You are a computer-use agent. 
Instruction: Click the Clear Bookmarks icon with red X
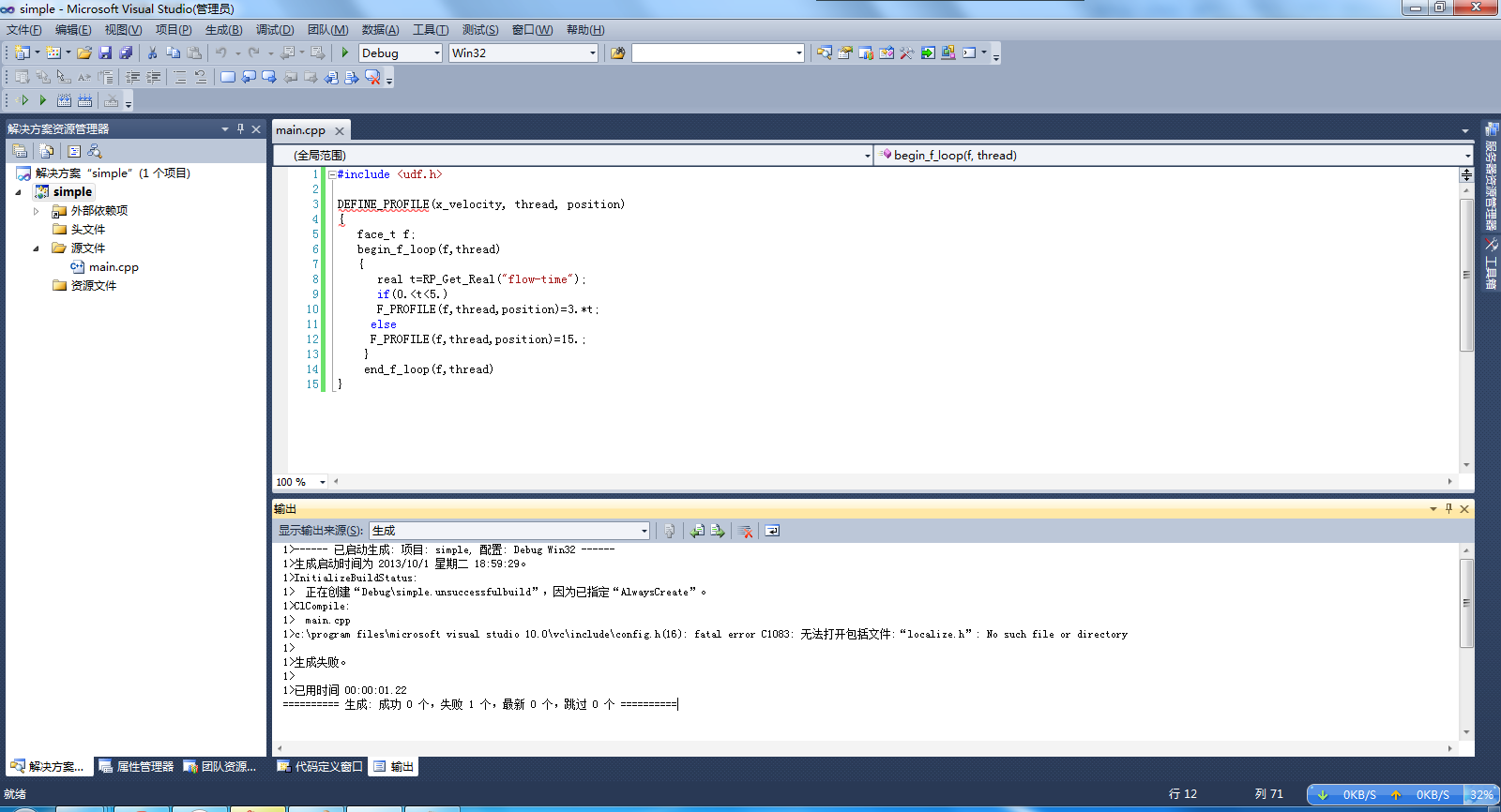[x=372, y=78]
